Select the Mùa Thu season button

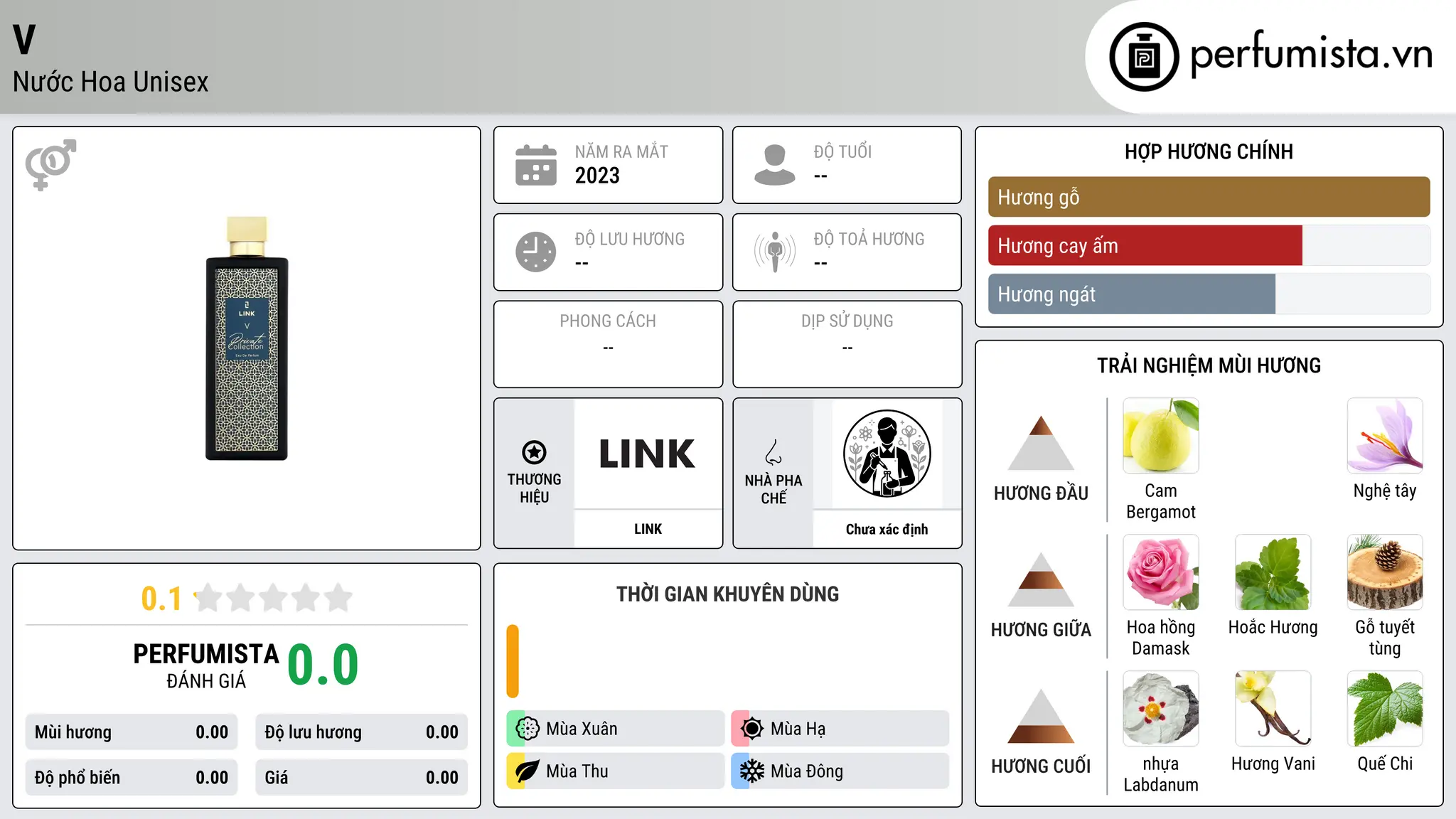(x=615, y=771)
